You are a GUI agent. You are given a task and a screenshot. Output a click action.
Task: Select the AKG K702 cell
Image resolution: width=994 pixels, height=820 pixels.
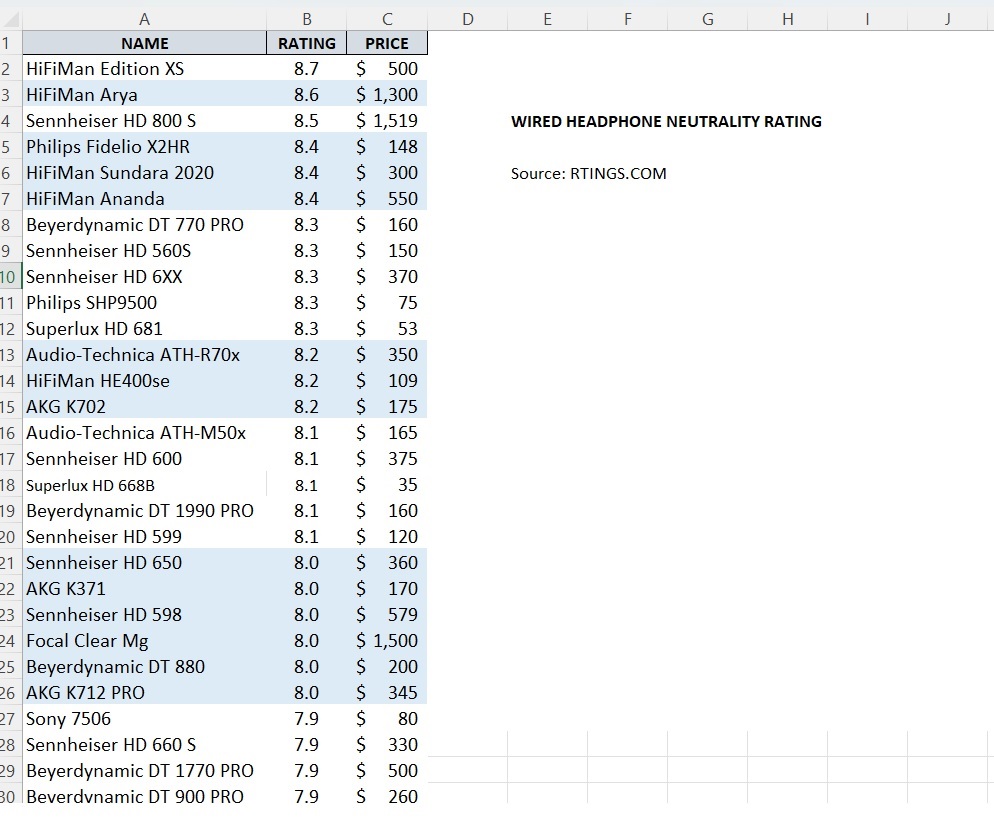[145, 406]
